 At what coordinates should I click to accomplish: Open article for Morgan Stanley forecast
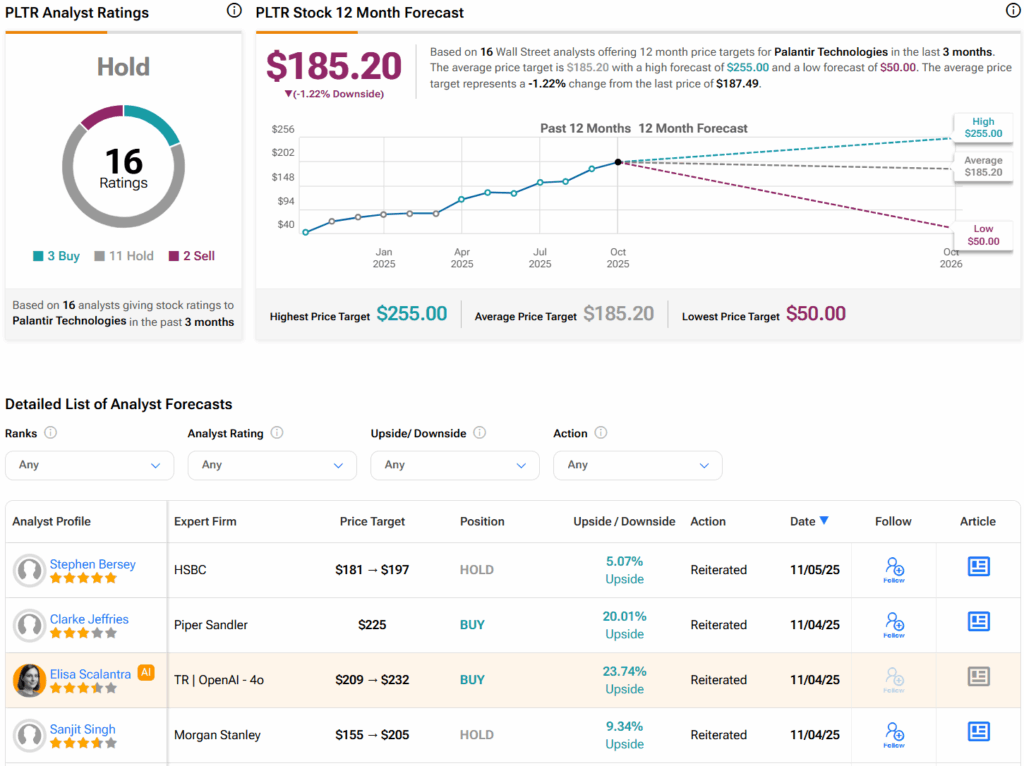978,732
